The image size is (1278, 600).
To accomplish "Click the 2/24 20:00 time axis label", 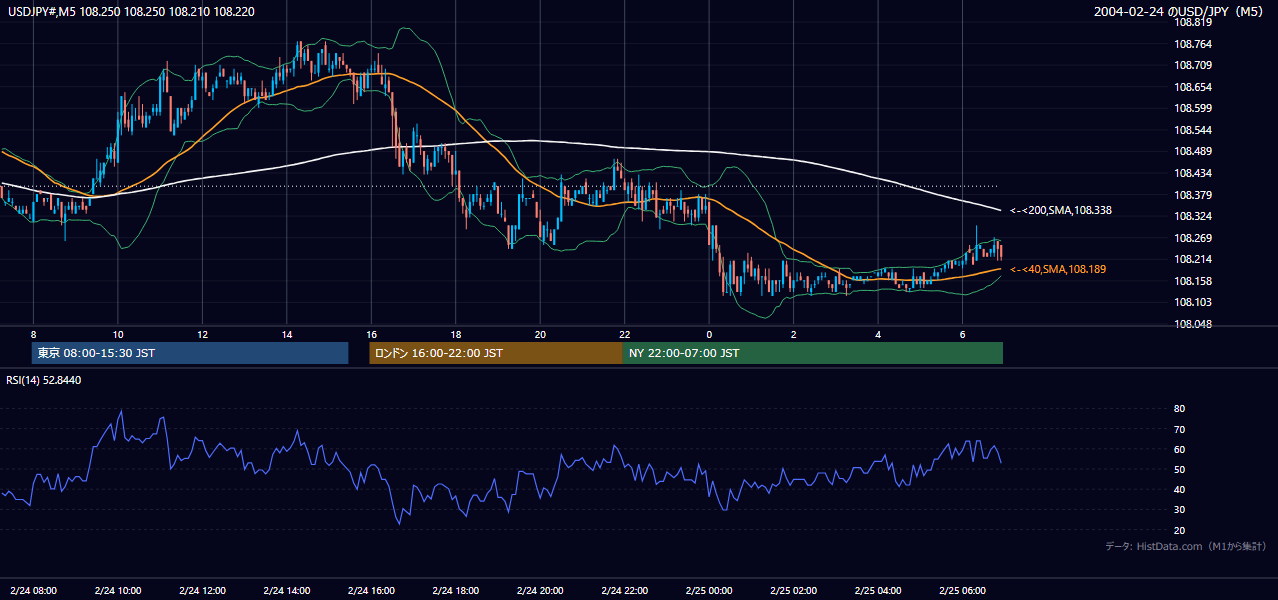I will point(541,591).
